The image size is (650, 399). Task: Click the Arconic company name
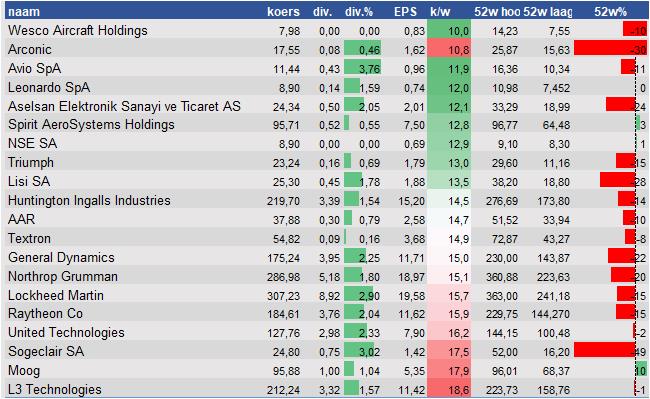point(30,50)
